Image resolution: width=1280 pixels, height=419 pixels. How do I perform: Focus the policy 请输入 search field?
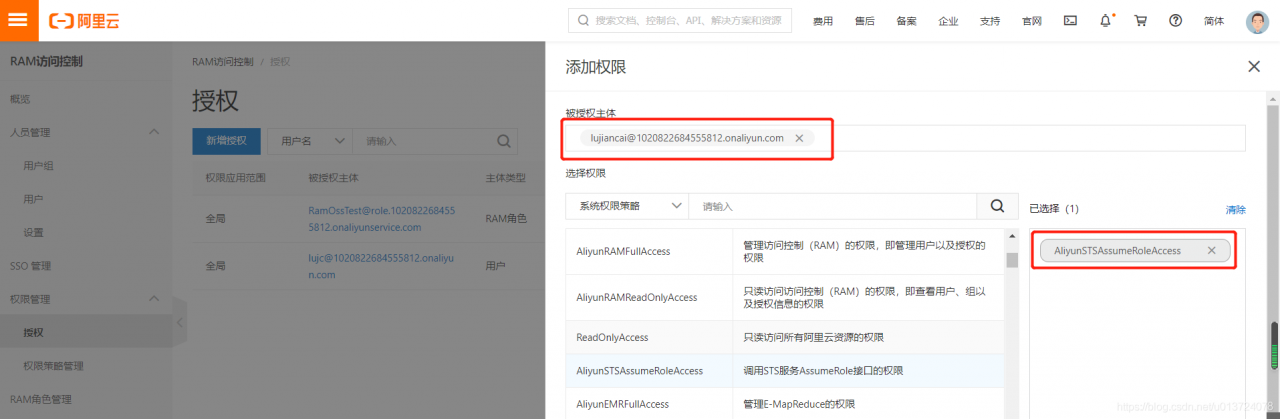833,206
